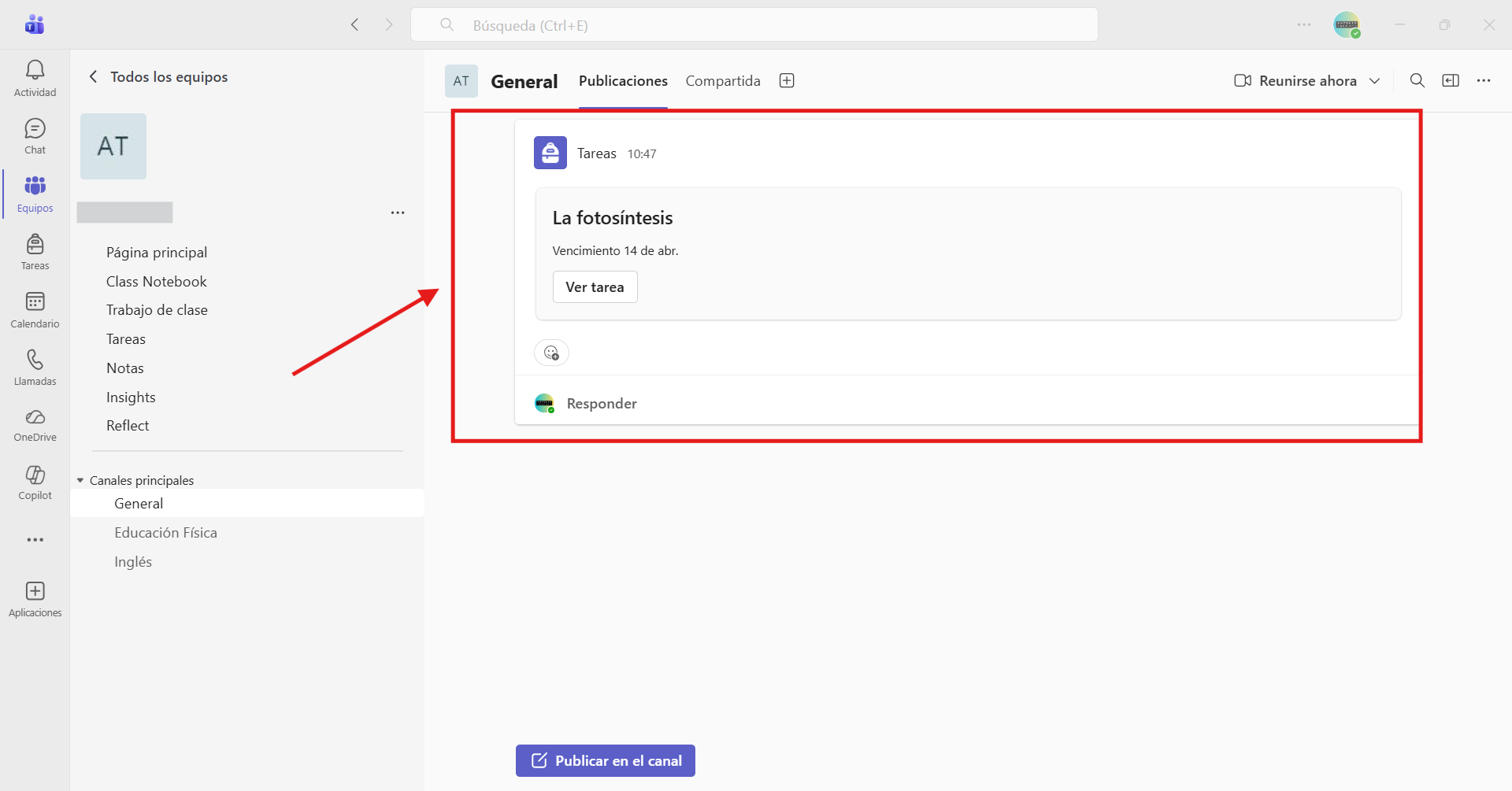Open Notas in the team menu

click(x=125, y=368)
